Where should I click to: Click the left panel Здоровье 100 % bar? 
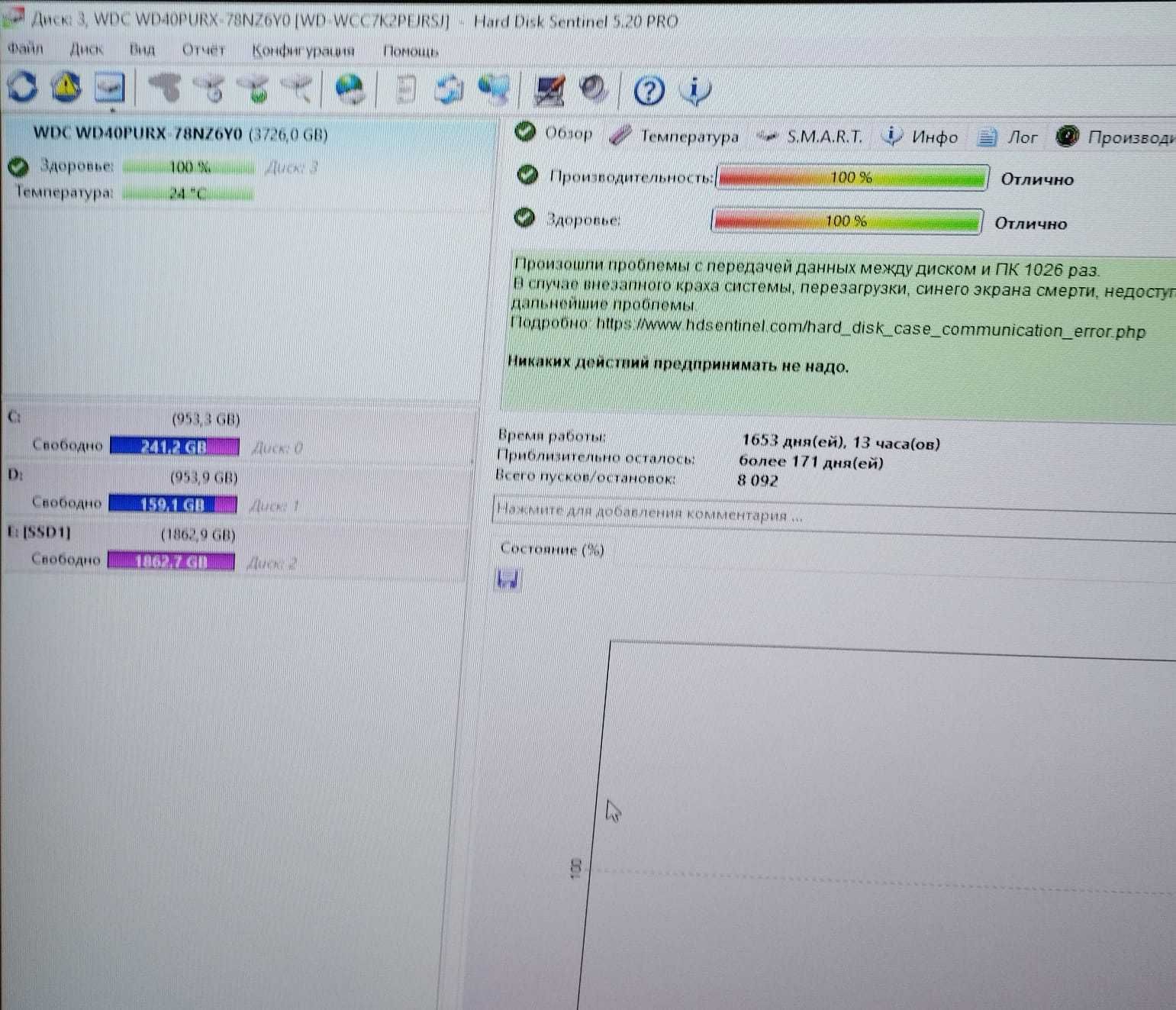click(188, 166)
